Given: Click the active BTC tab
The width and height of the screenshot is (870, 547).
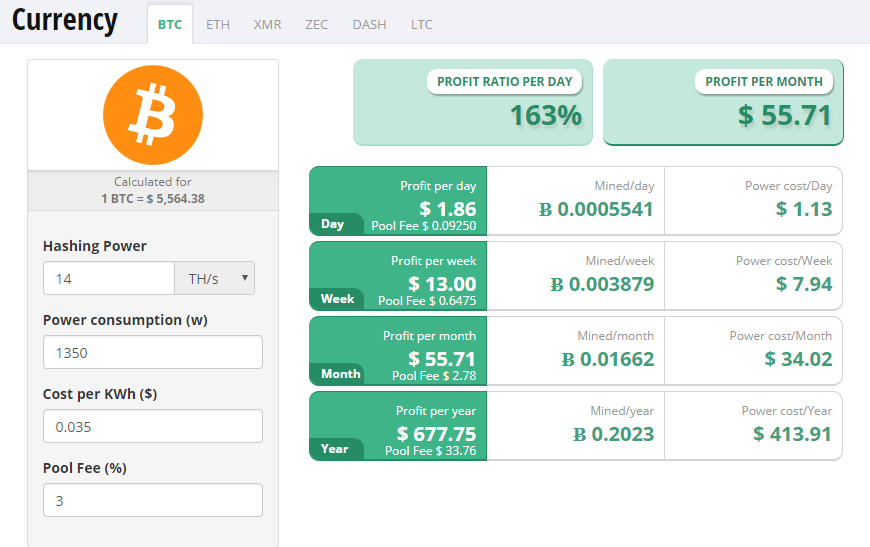Looking at the screenshot, I should pos(170,24).
